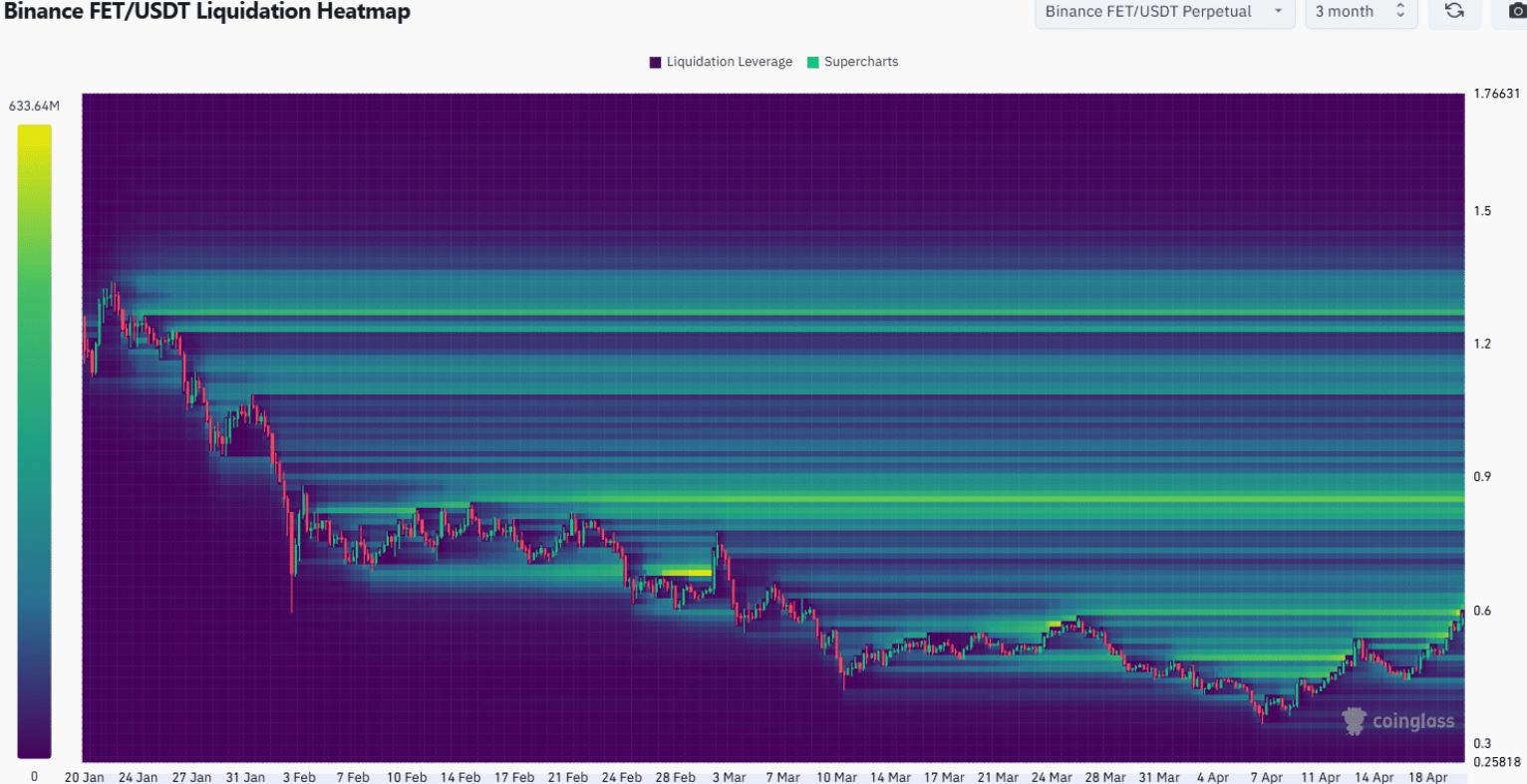Viewport: 1527px width, 784px height.
Task: Click the camera screenshot icon
Action: [1515, 11]
